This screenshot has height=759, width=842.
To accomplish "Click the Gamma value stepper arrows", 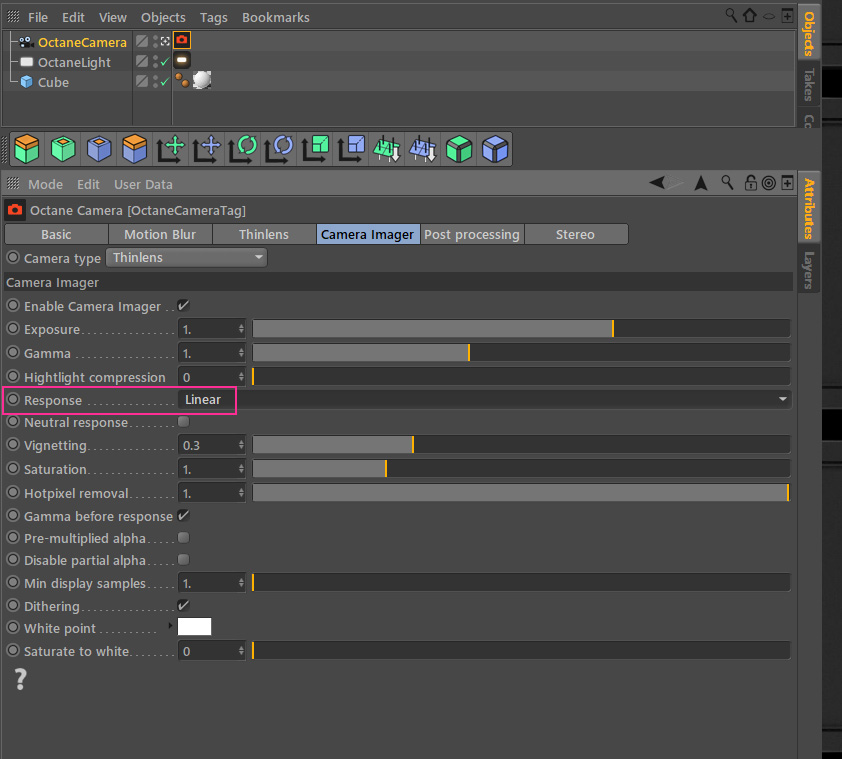I will (241, 353).
